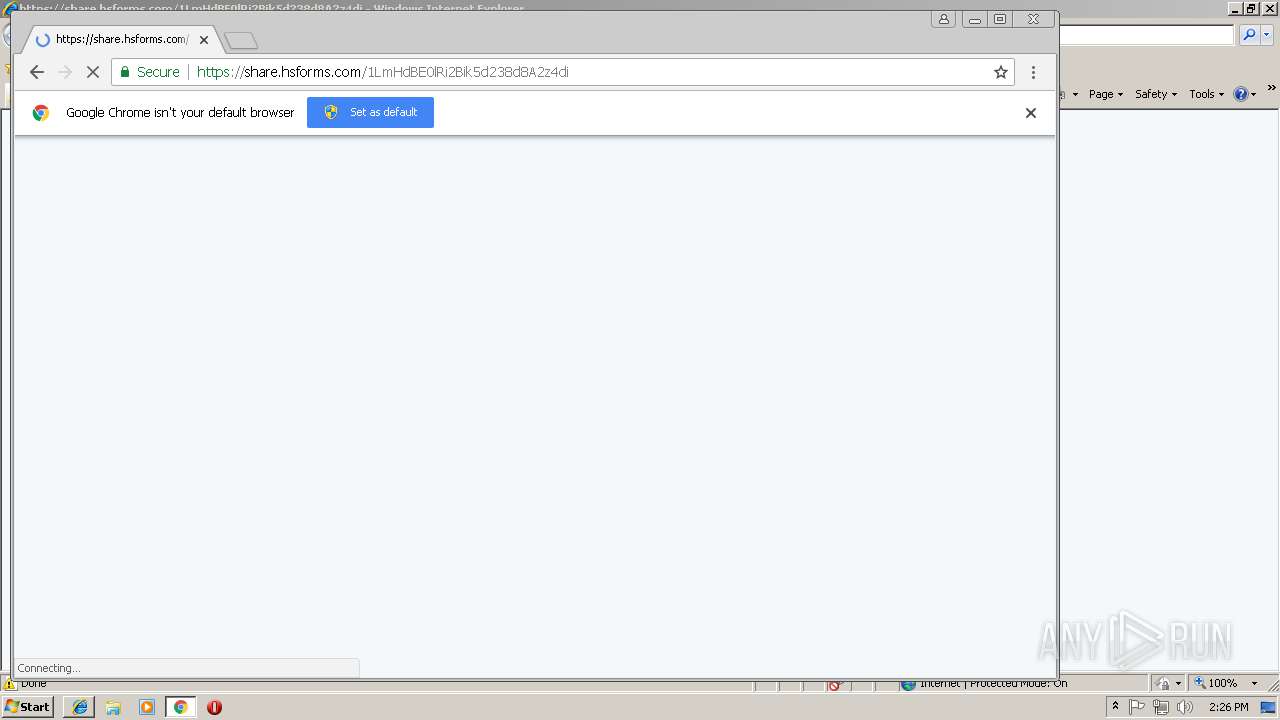This screenshot has height=720, width=1280.
Task: Open the Safety menu in Internet Explorer
Action: (x=1155, y=94)
